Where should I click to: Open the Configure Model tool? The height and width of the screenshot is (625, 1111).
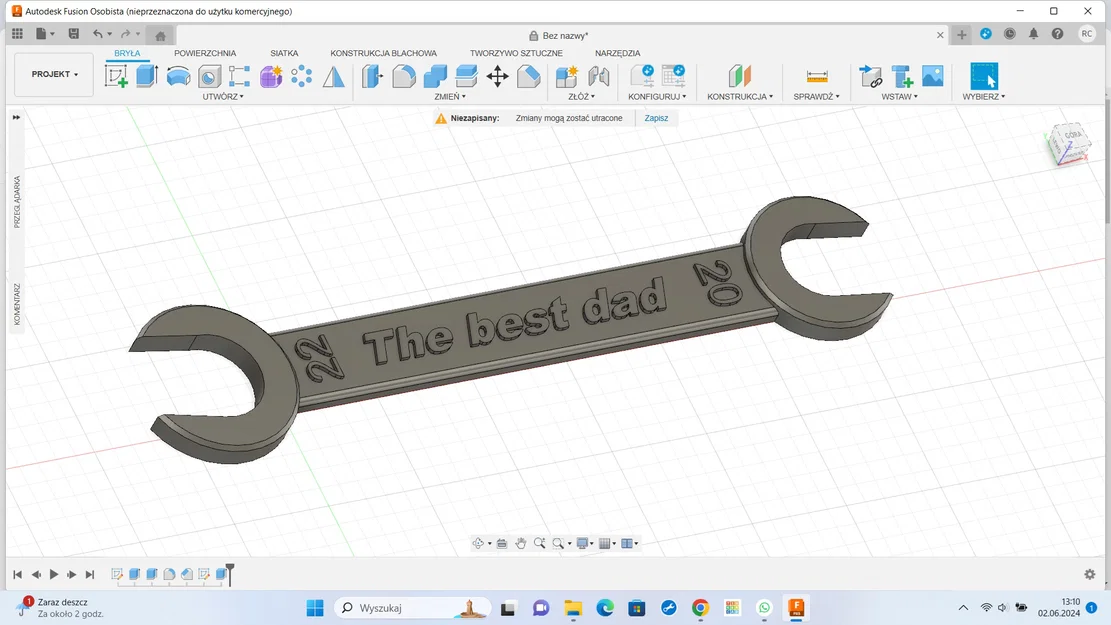point(643,76)
